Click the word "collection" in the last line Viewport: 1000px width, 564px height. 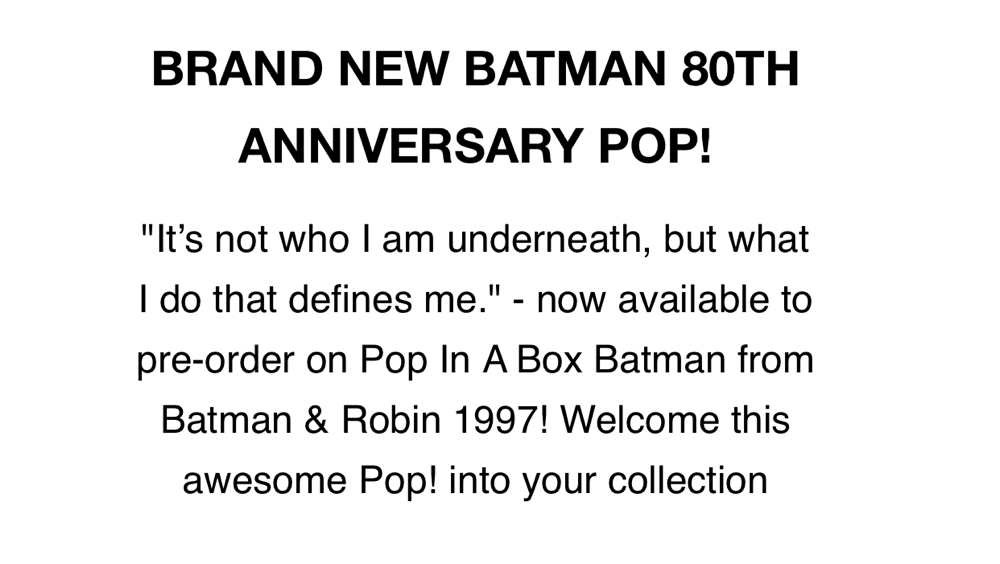point(688,480)
